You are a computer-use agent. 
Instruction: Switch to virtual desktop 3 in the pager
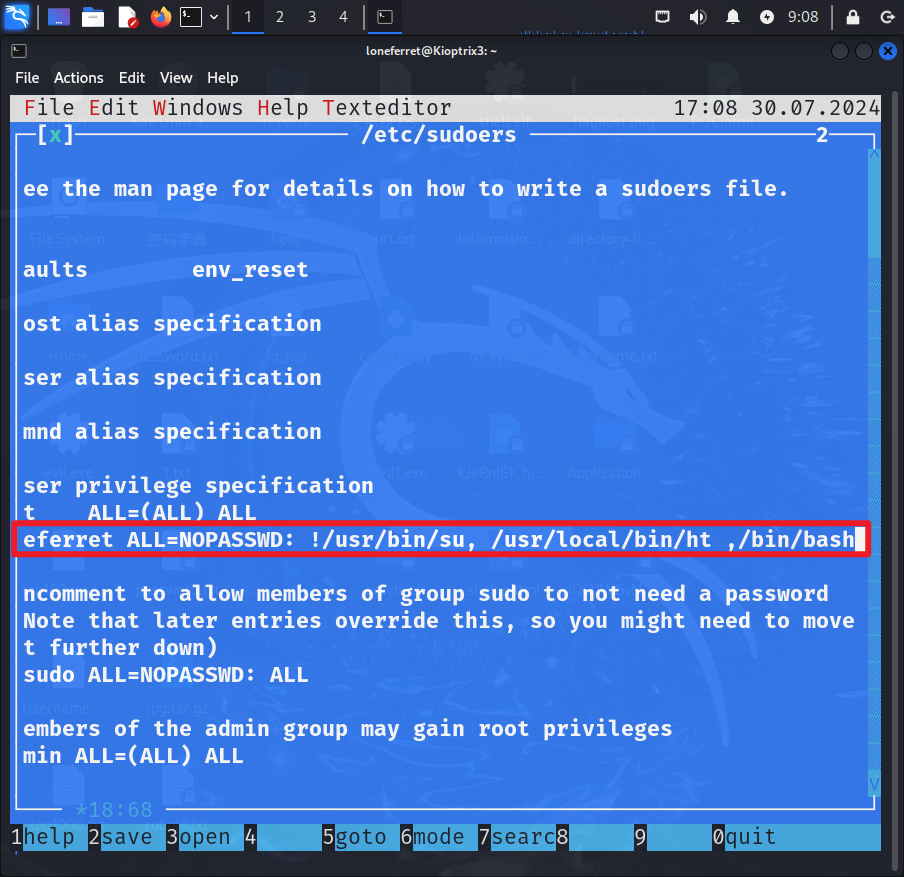(x=313, y=17)
